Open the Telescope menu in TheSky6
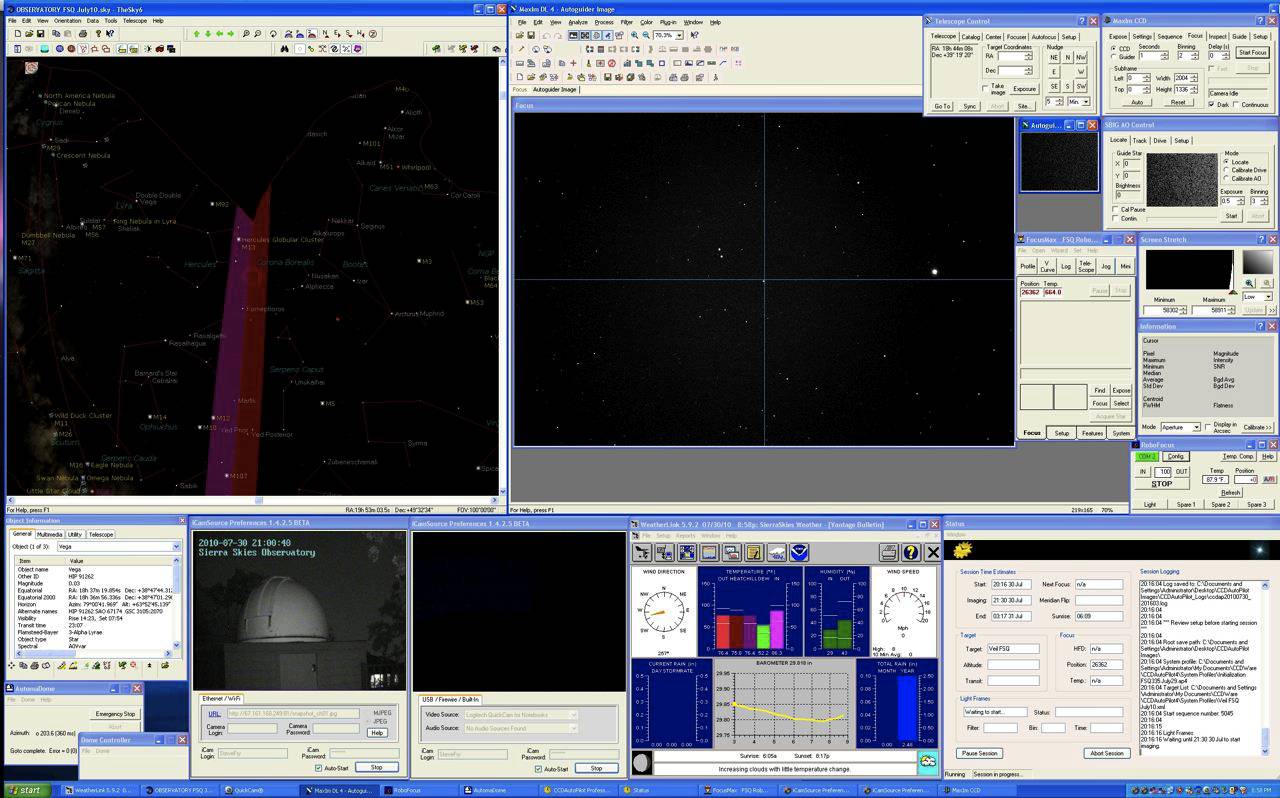Viewport: 1280px width, 798px height. (134, 19)
